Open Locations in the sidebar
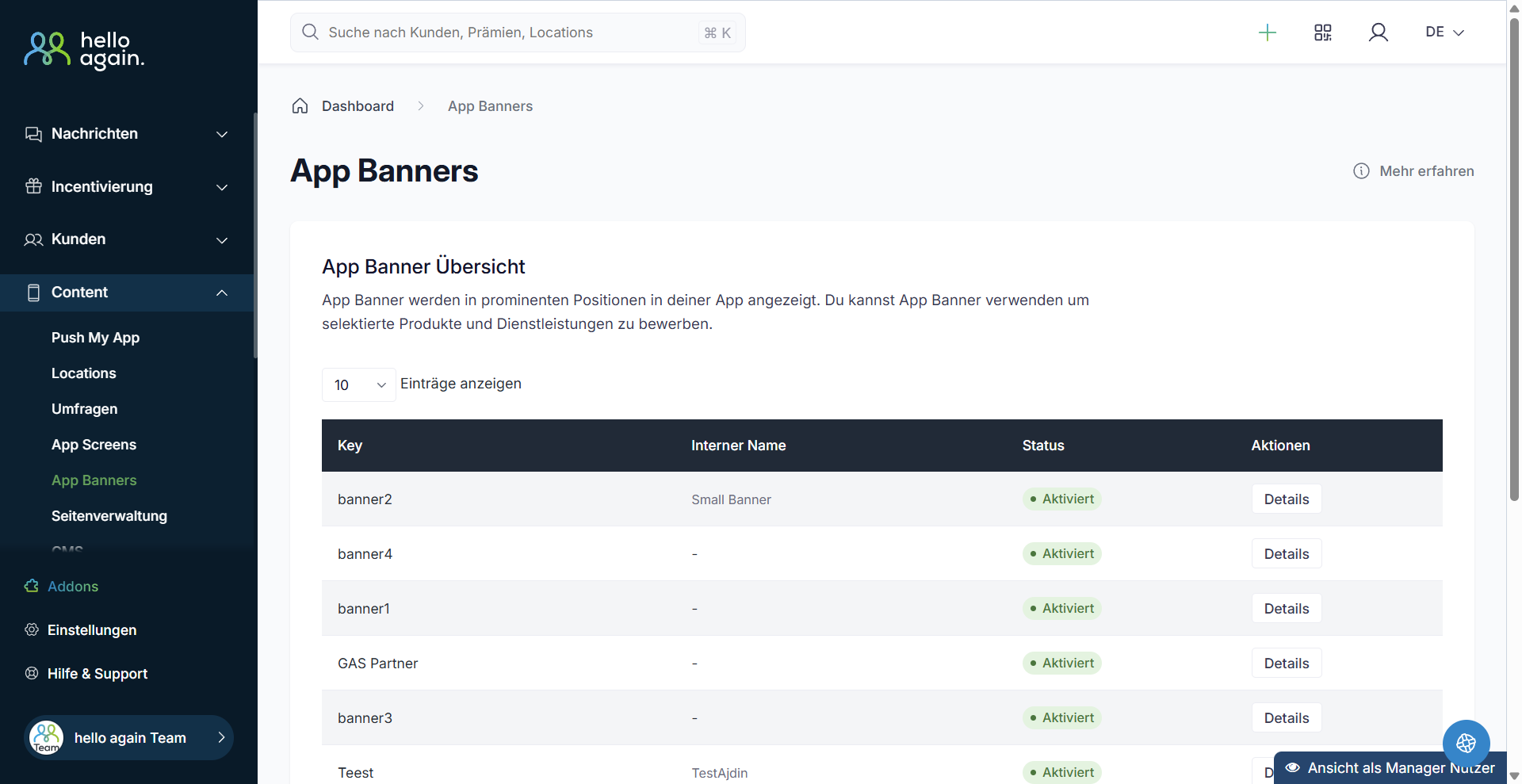This screenshot has width=1522, height=784. [x=84, y=373]
